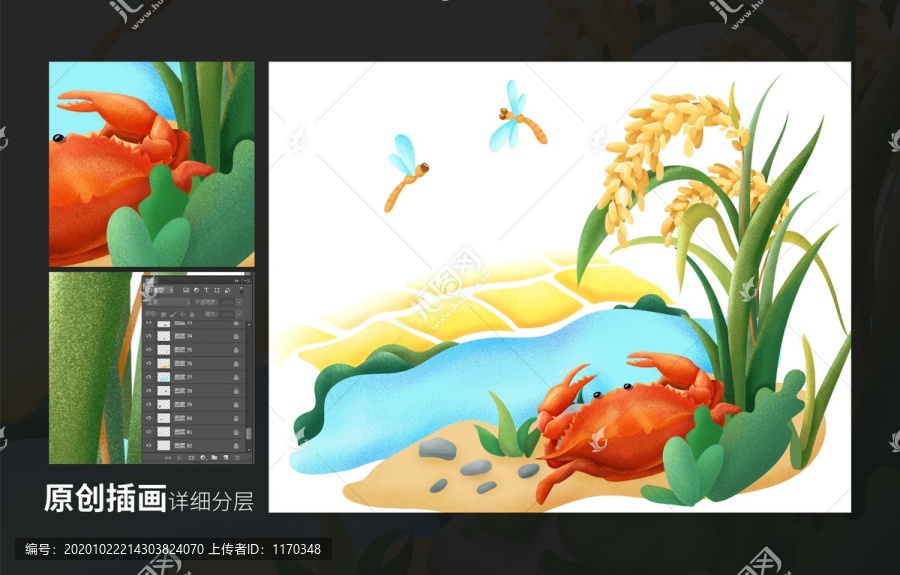Select layer name 图层 78

(183, 391)
